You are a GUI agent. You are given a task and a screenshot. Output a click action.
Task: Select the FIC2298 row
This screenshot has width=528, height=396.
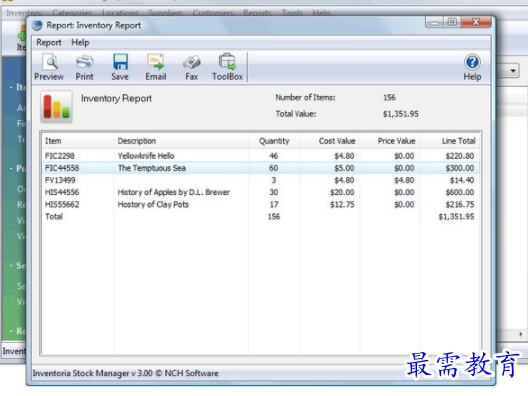[x=260, y=156]
